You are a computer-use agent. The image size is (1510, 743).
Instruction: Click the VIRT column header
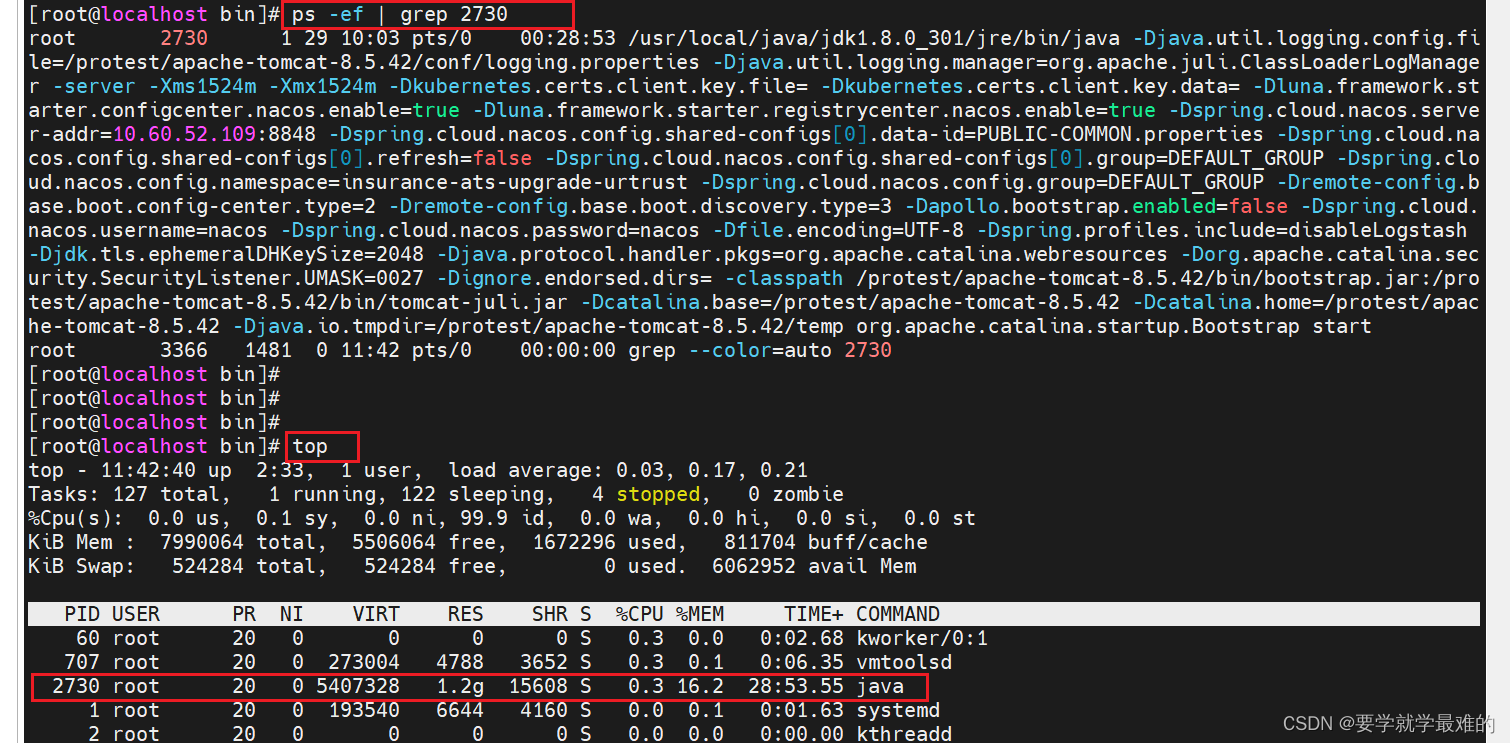(376, 614)
